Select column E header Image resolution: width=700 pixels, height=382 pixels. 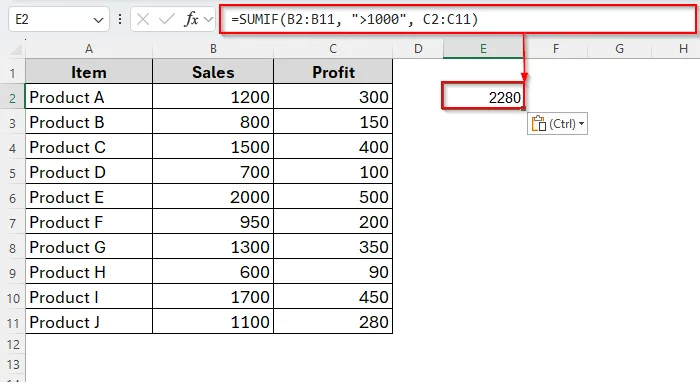click(483, 49)
